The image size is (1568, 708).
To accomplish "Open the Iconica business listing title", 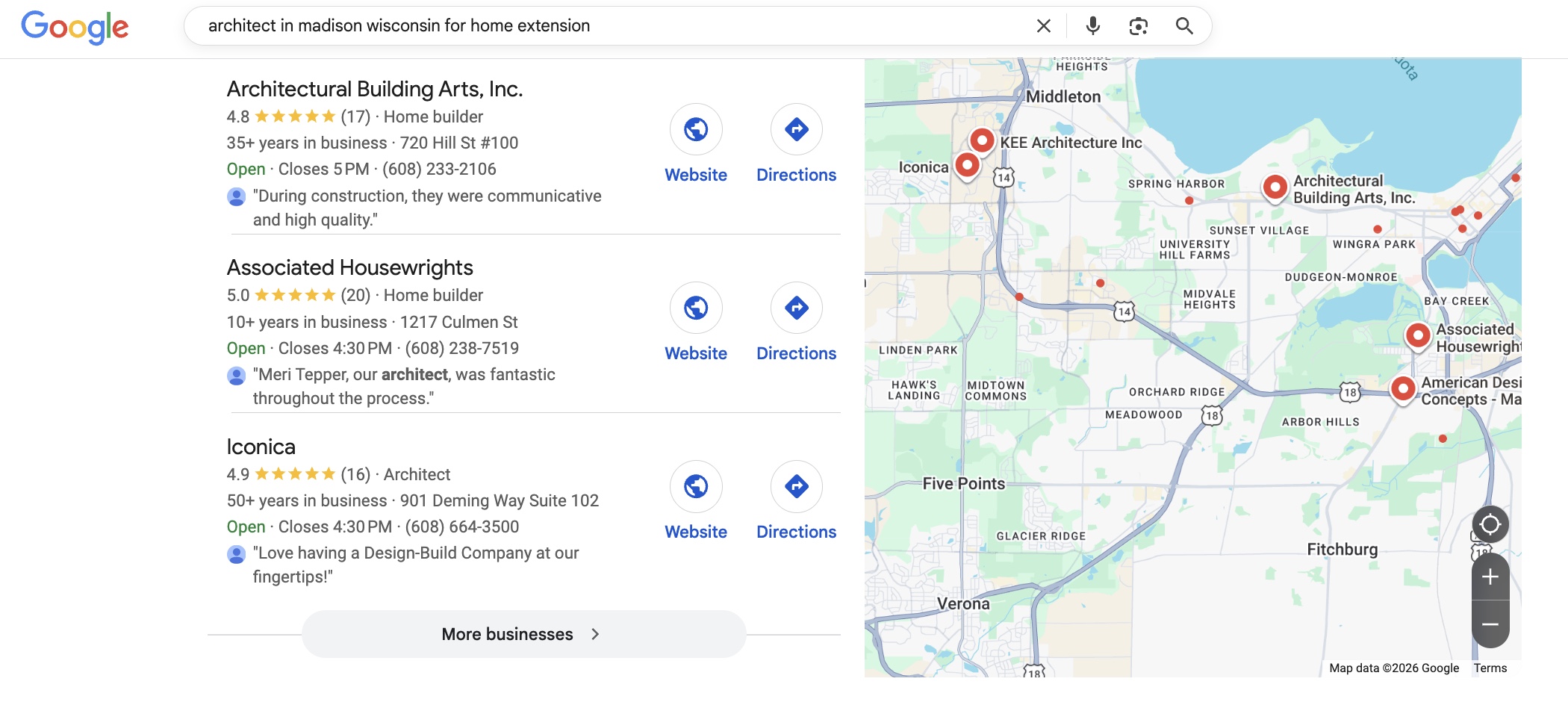I will (x=261, y=447).
